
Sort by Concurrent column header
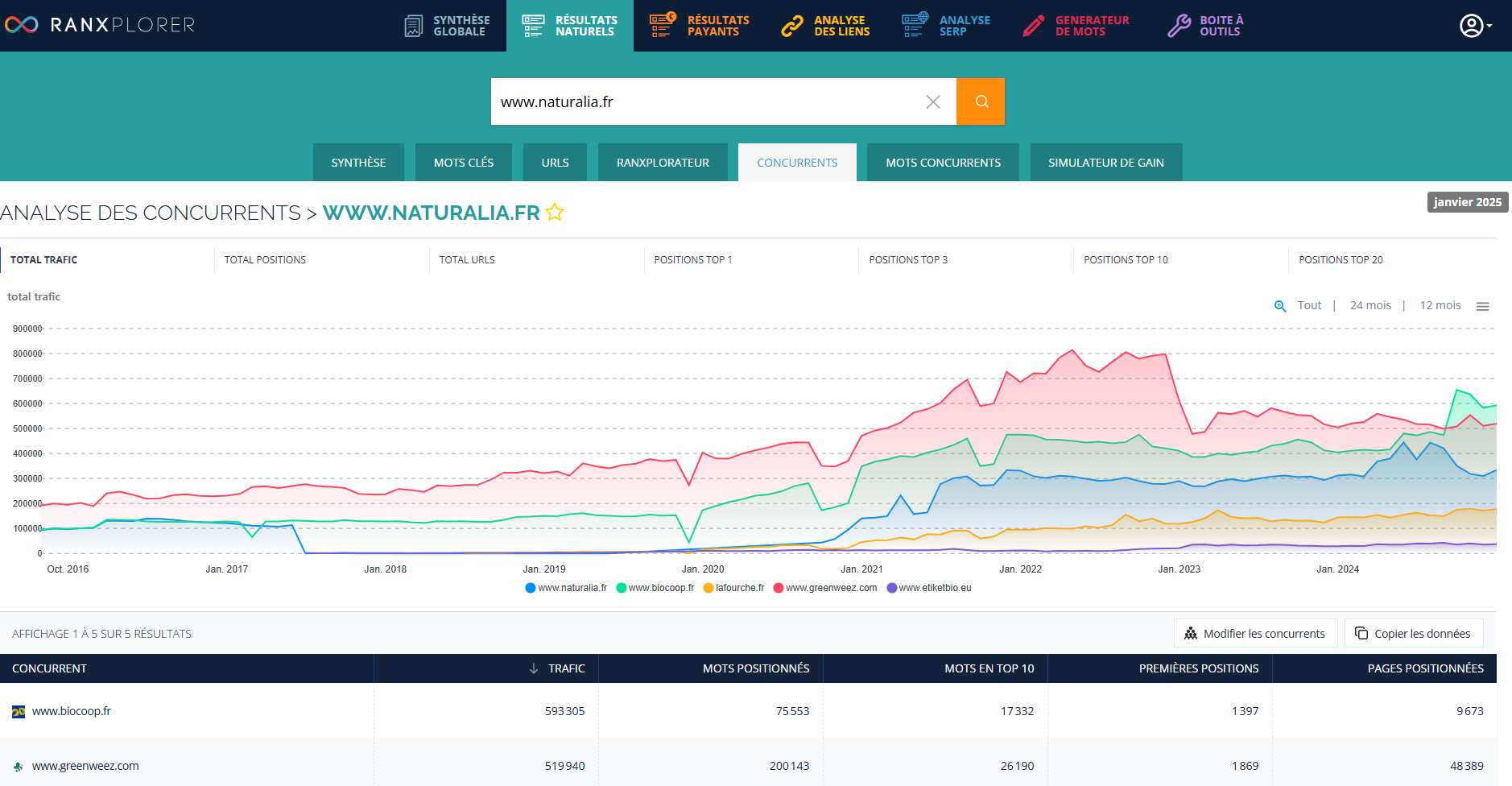(x=187, y=668)
